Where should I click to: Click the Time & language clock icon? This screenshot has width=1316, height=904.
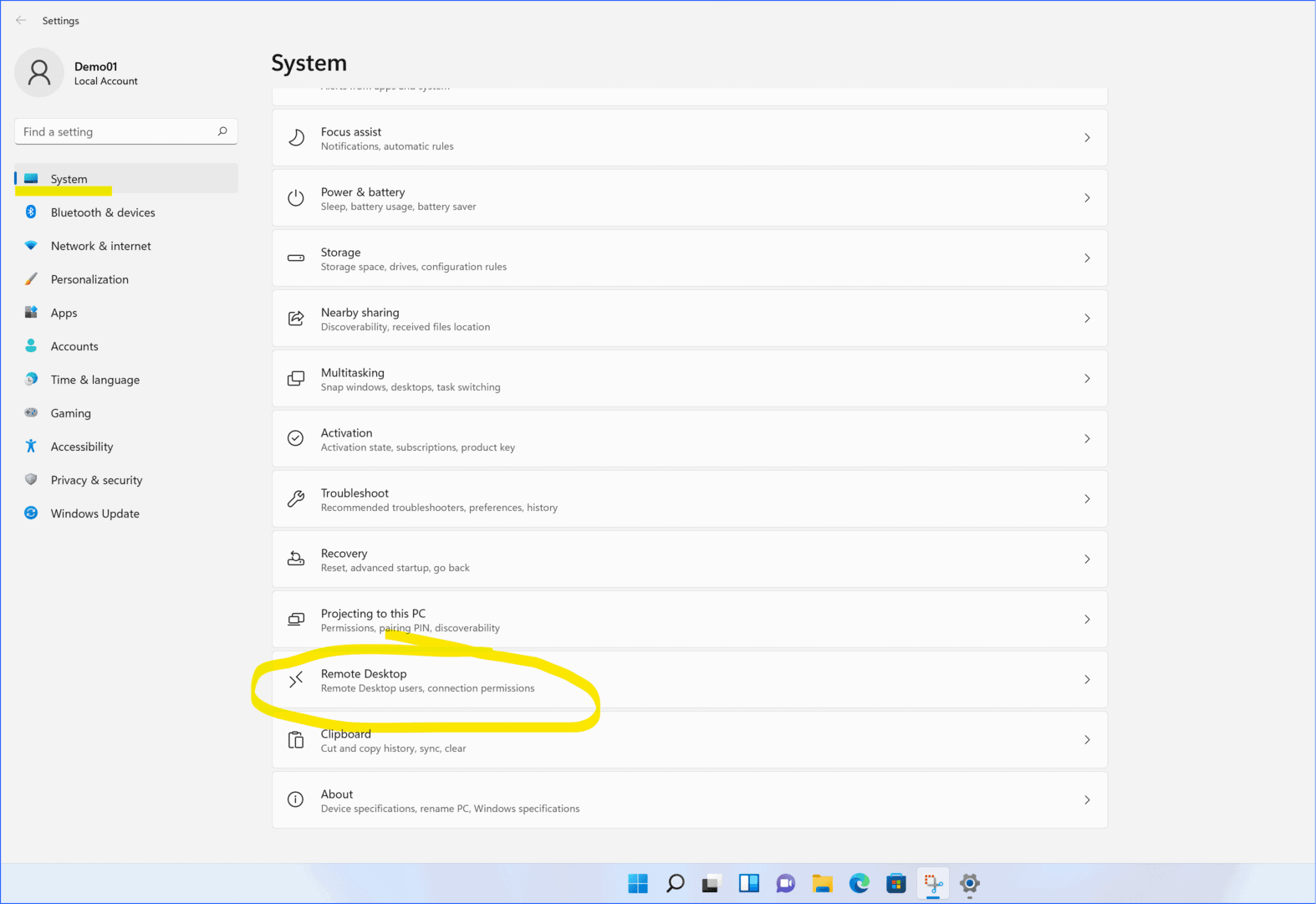[31, 379]
